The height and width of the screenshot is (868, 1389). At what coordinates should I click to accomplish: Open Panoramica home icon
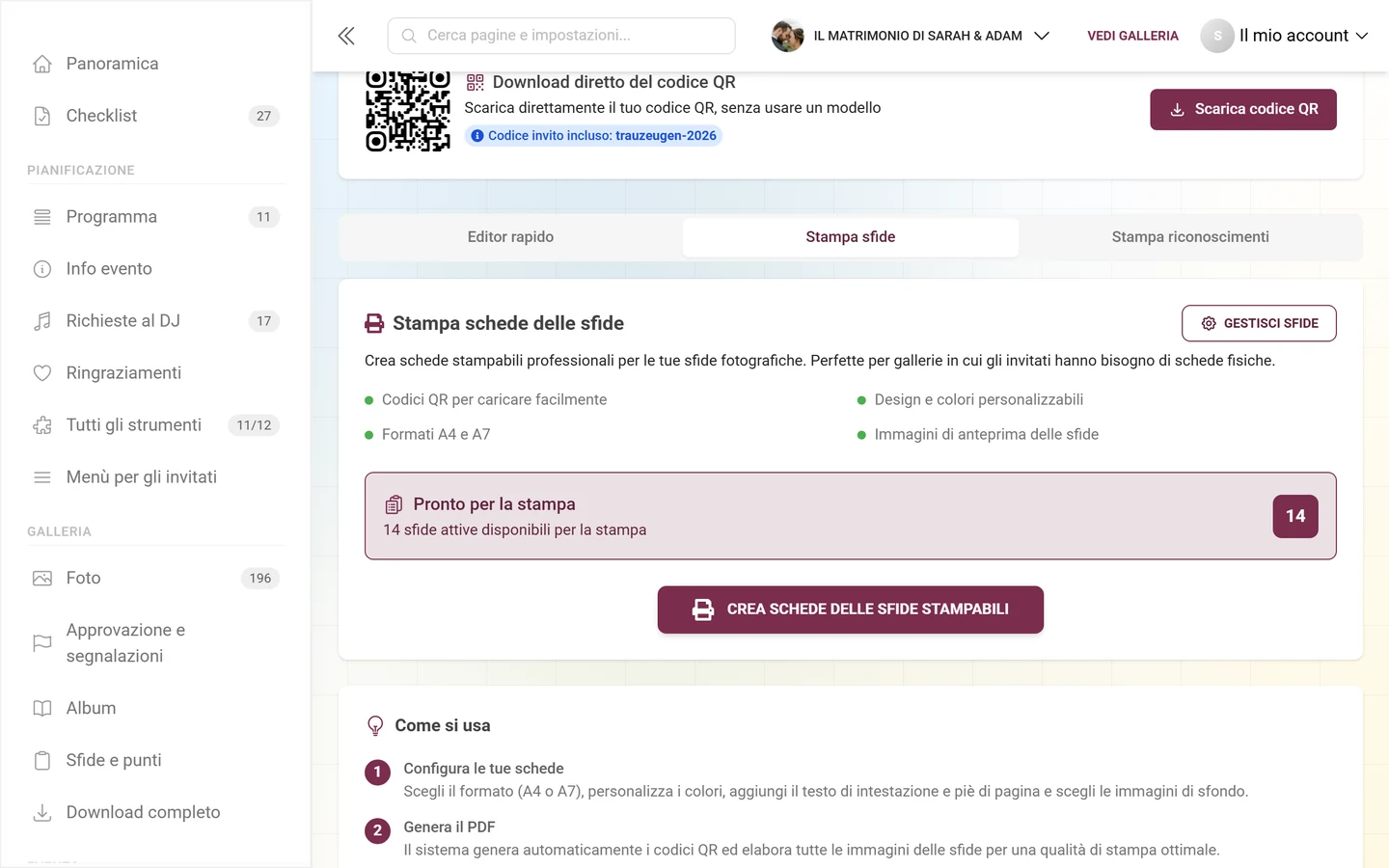(42, 64)
